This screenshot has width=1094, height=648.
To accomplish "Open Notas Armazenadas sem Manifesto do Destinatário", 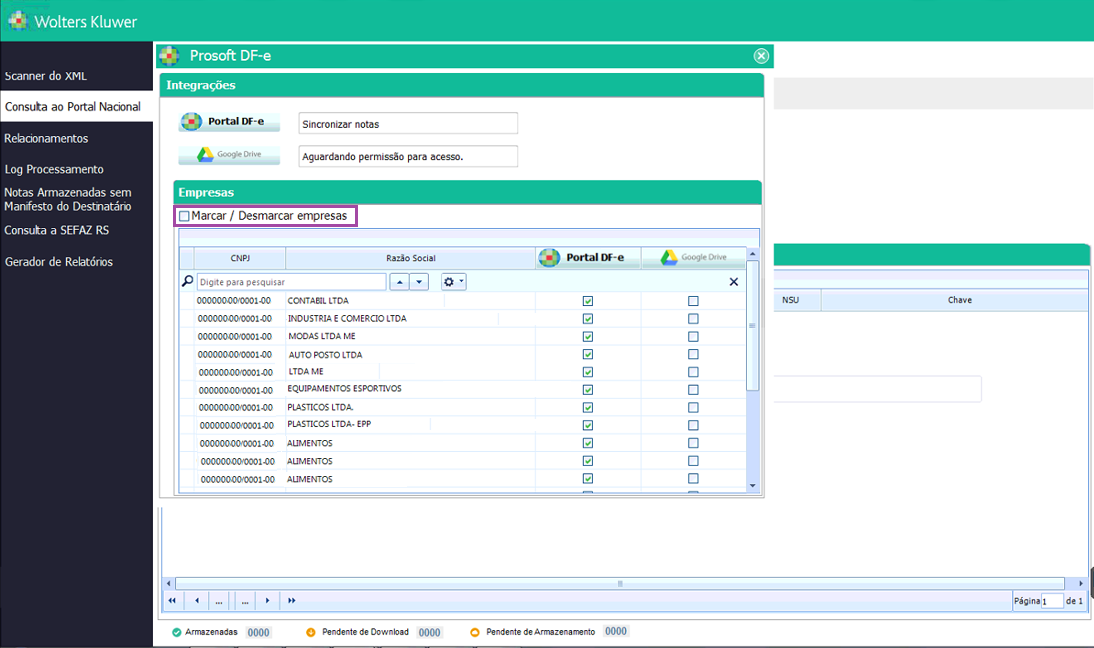I will click(68, 199).
